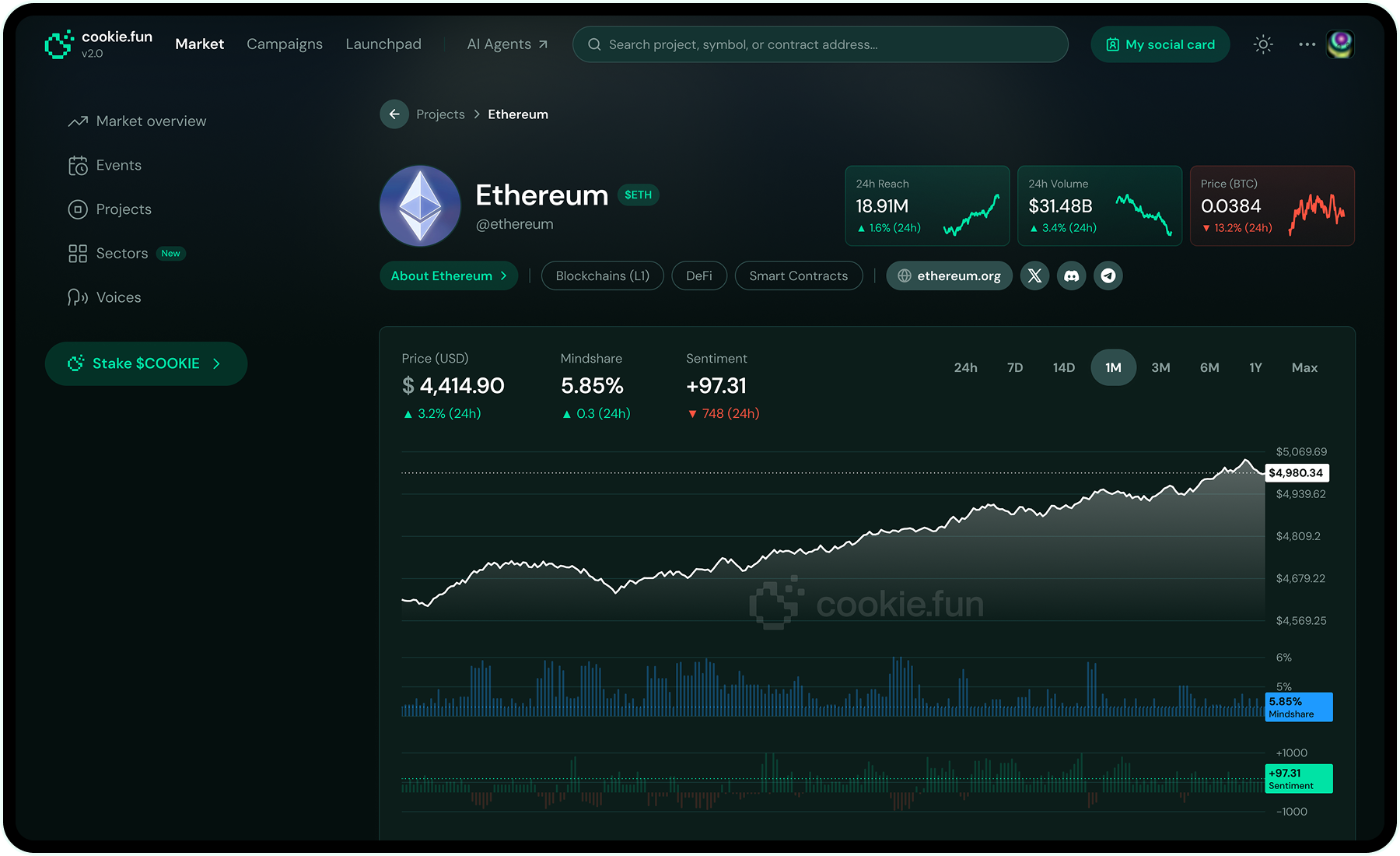Click the Mindshare 5.85% value
This screenshot has height=856, width=1400.
592,385
